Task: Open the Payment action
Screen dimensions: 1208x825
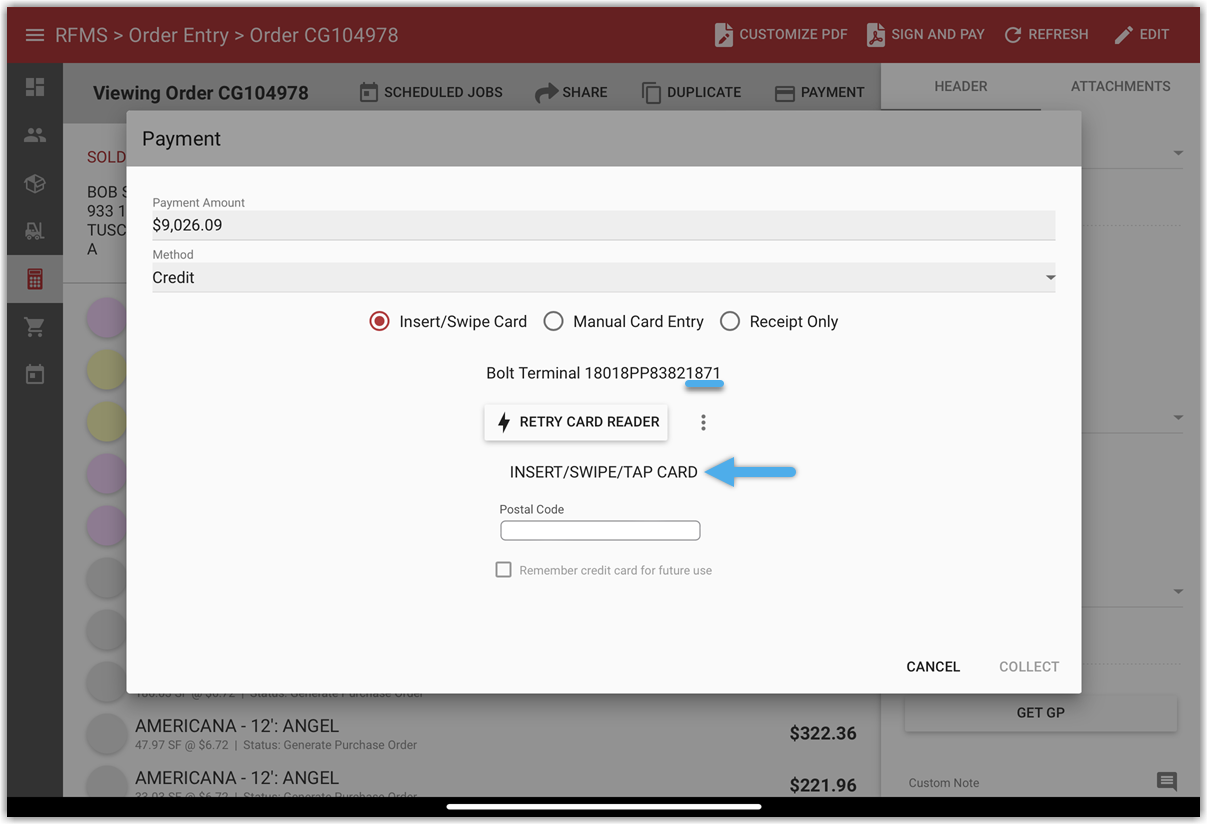Action: coord(819,92)
